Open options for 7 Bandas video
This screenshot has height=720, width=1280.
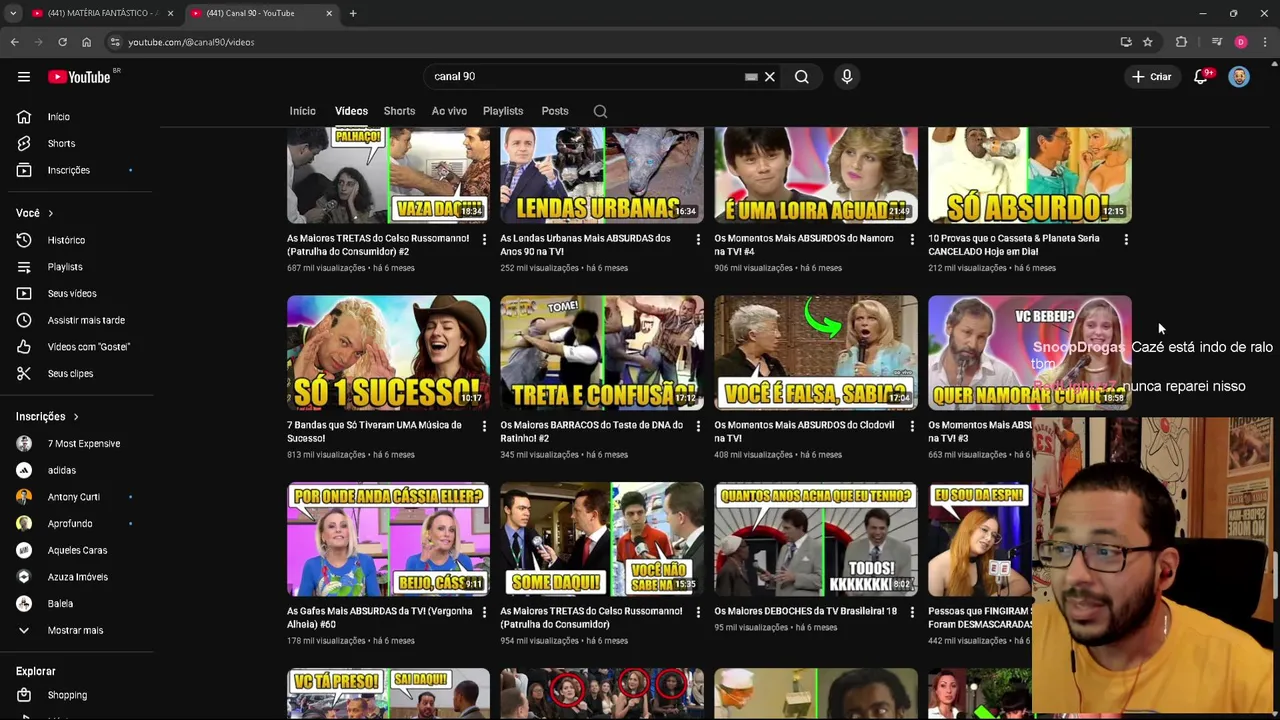(x=484, y=427)
